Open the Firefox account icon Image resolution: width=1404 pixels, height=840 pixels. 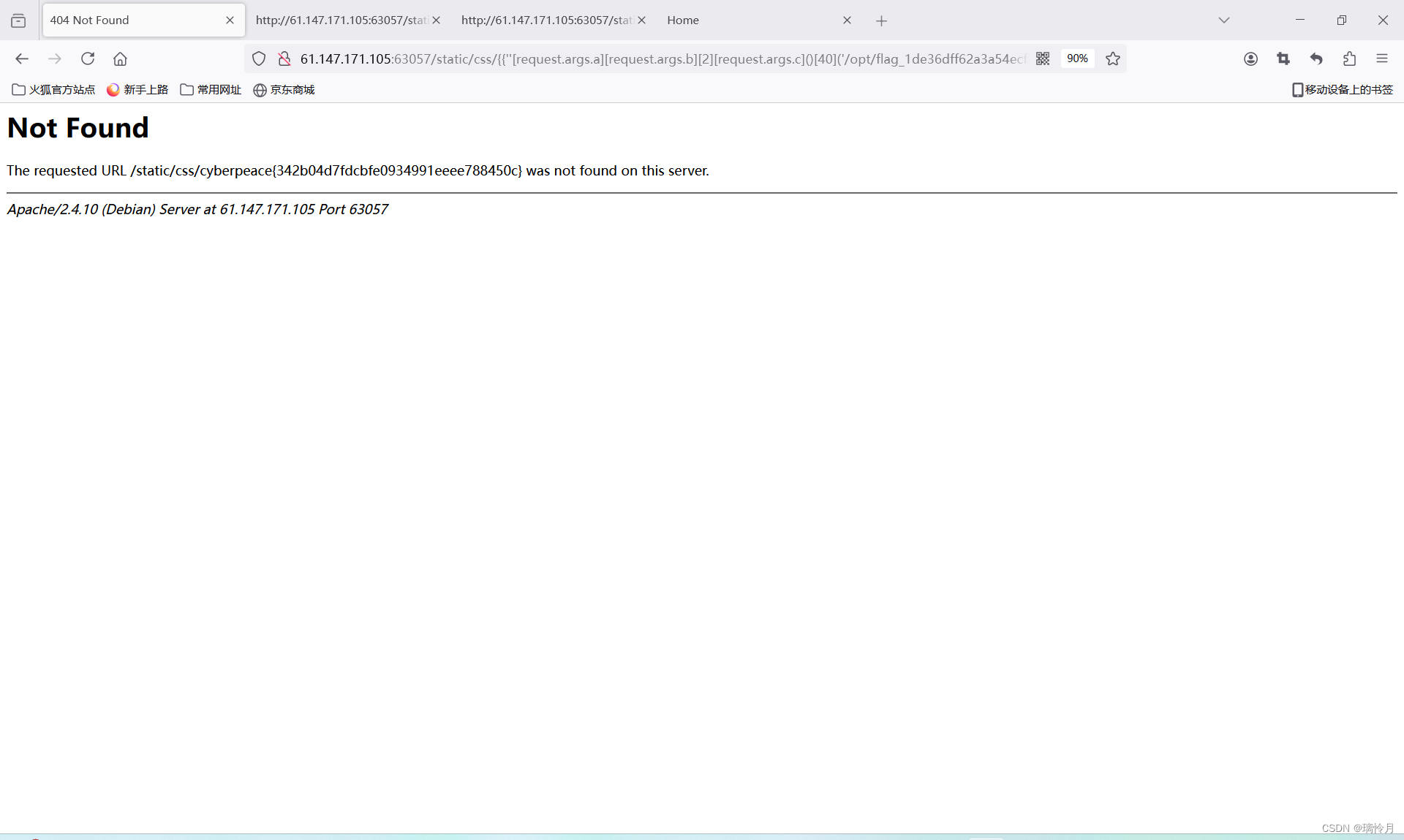[1250, 58]
